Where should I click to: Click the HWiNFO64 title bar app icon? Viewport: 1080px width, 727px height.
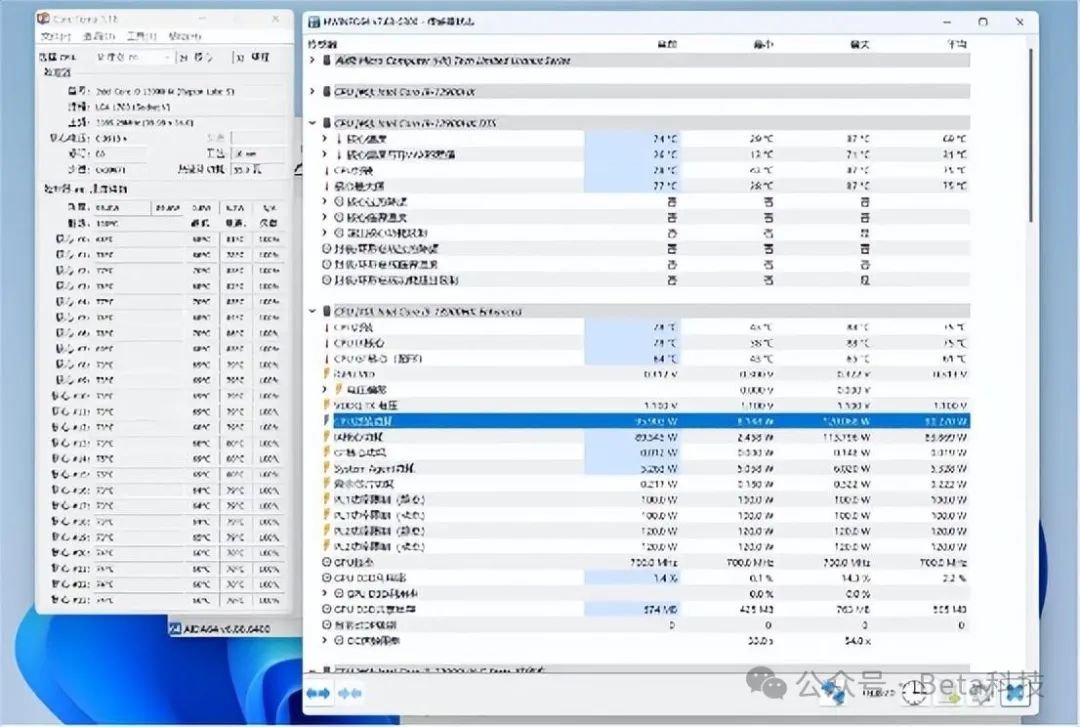coord(314,22)
